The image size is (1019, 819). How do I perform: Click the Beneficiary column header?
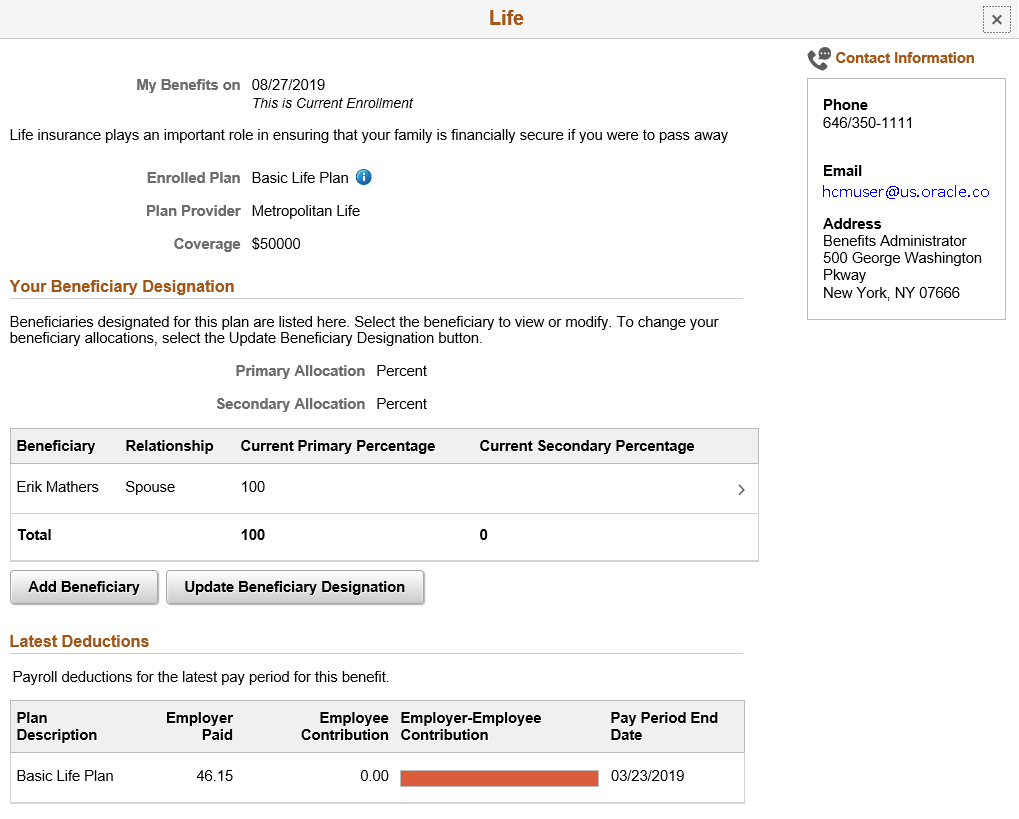coord(56,446)
